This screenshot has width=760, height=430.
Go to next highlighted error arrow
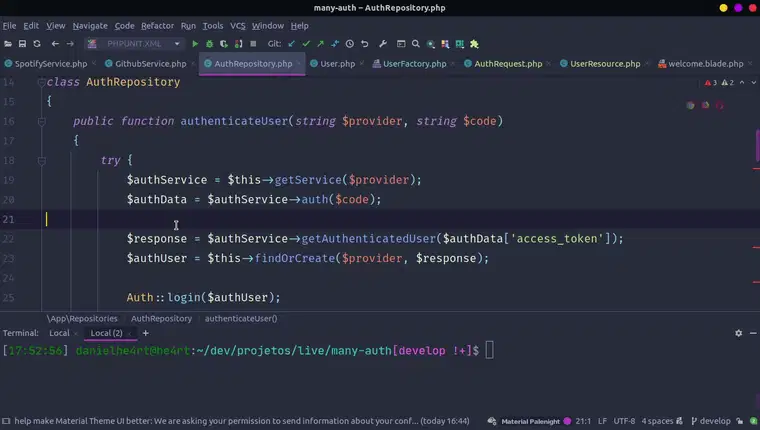click(753, 82)
